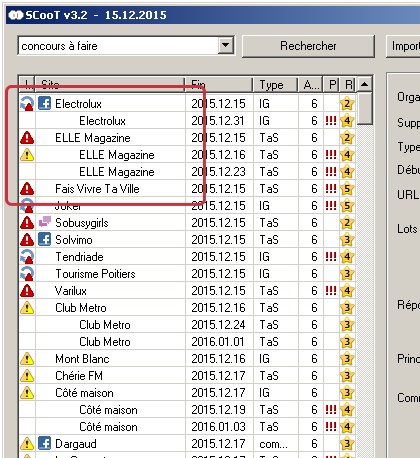Viewport: 420px width, 458px height.
Task: Click yellow warning icon for Club Metro 2015.12.16
Action: pyautogui.click(x=27, y=308)
